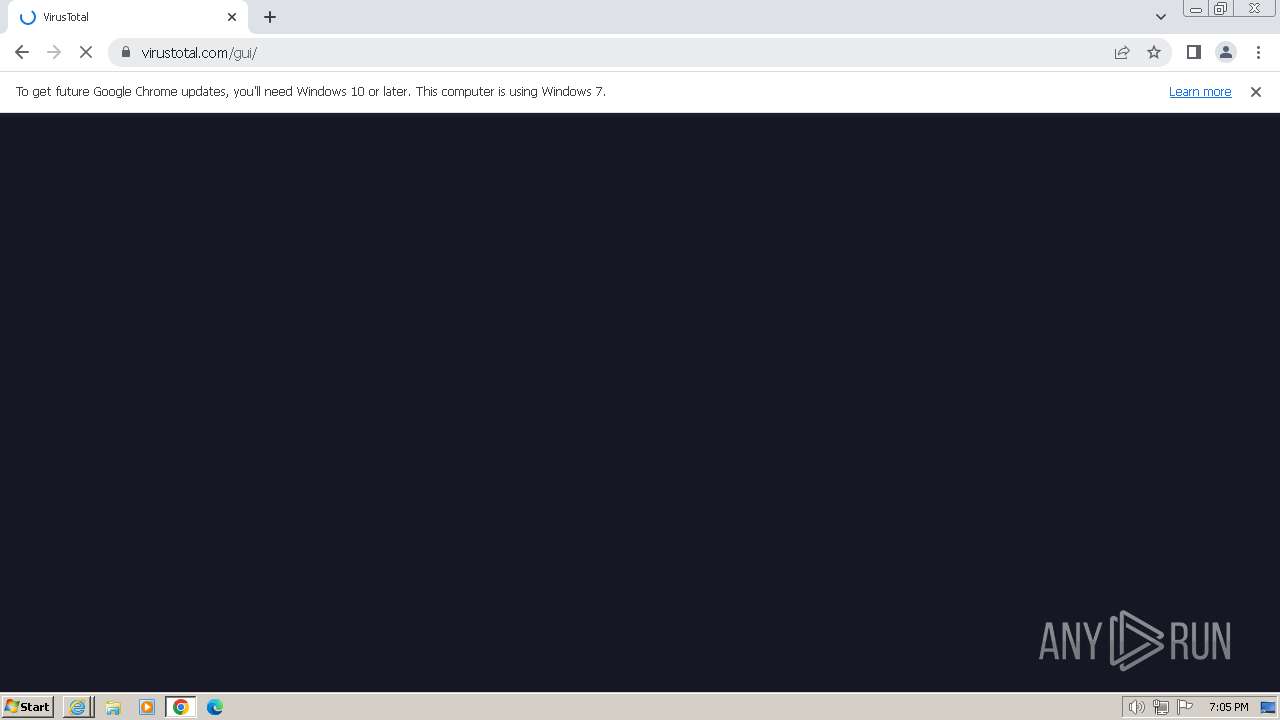Image resolution: width=1280 pixels, height=720 pixels.
Task: Open Chrome side panel
Action: click(x=1193, y=52)
